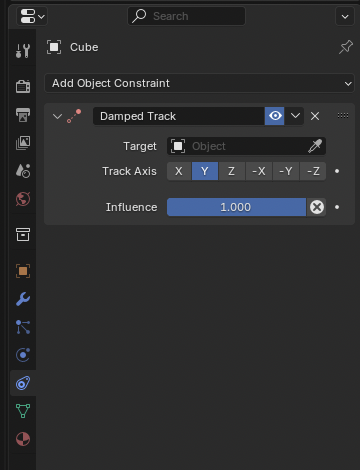Open the World properties tab
The width and height of the screenshot is (360, 470).
point(23,199)
